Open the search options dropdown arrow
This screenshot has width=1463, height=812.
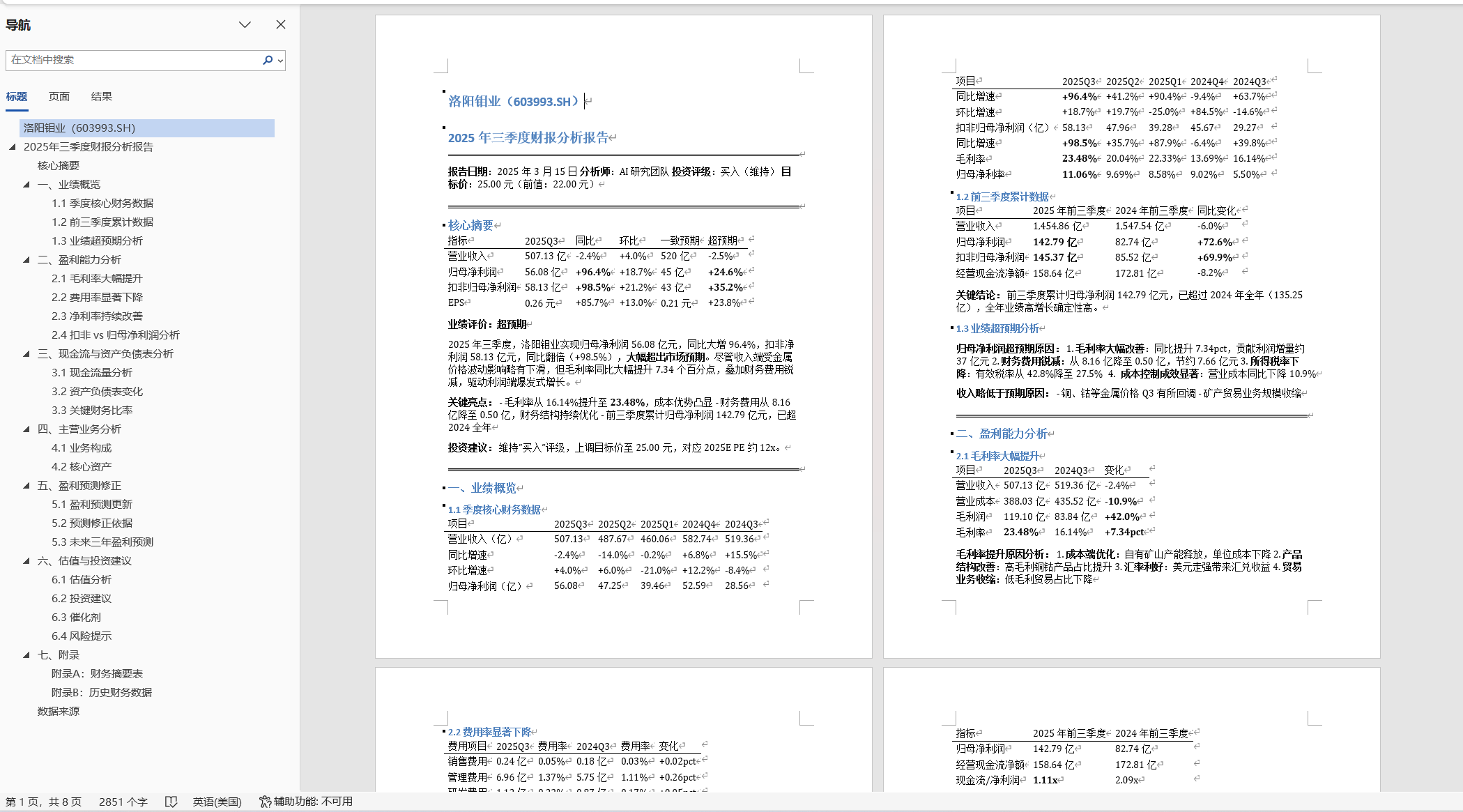coord(280,61)
